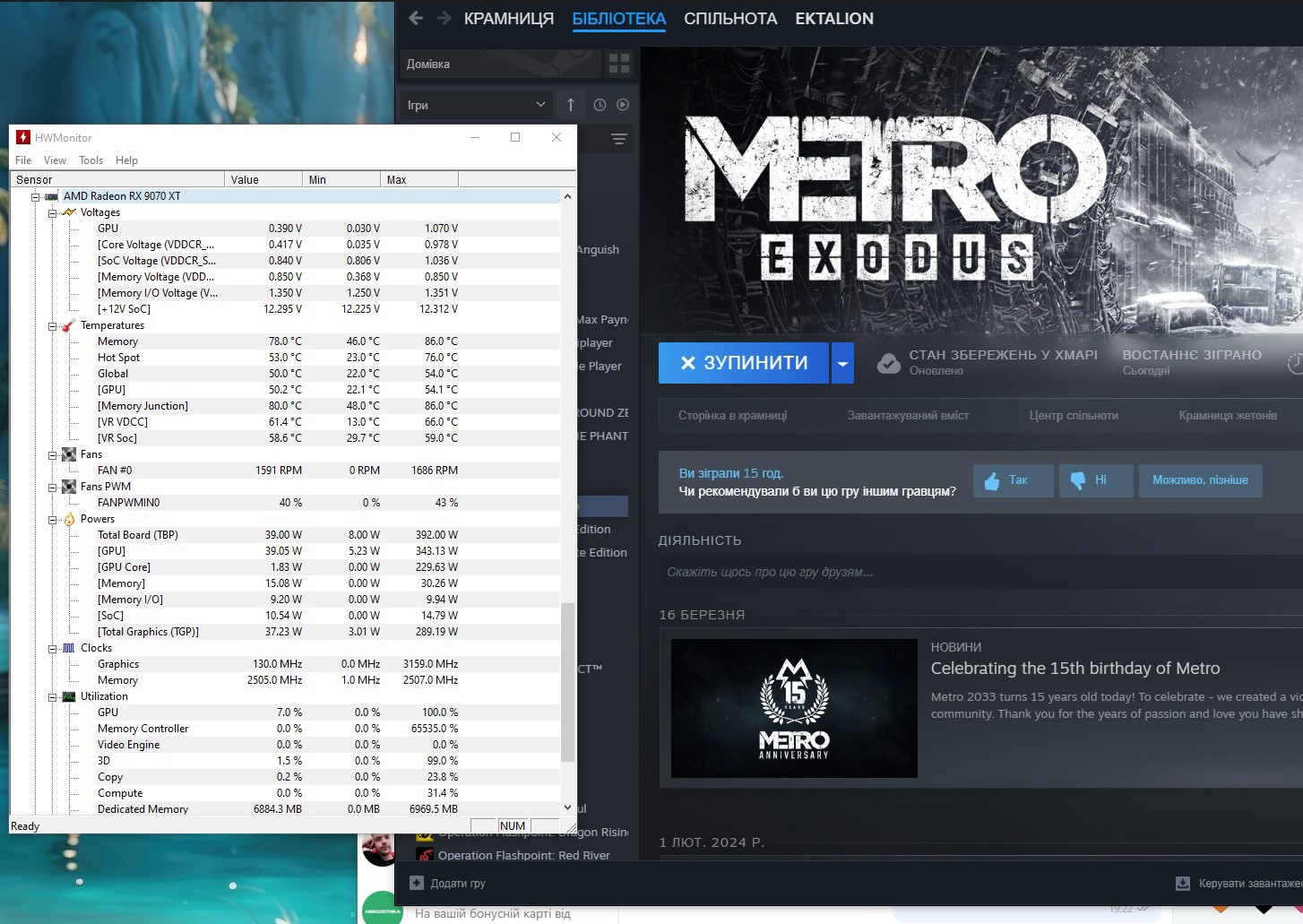Click Додати гру at the bottom of Steam

point(447,883)
